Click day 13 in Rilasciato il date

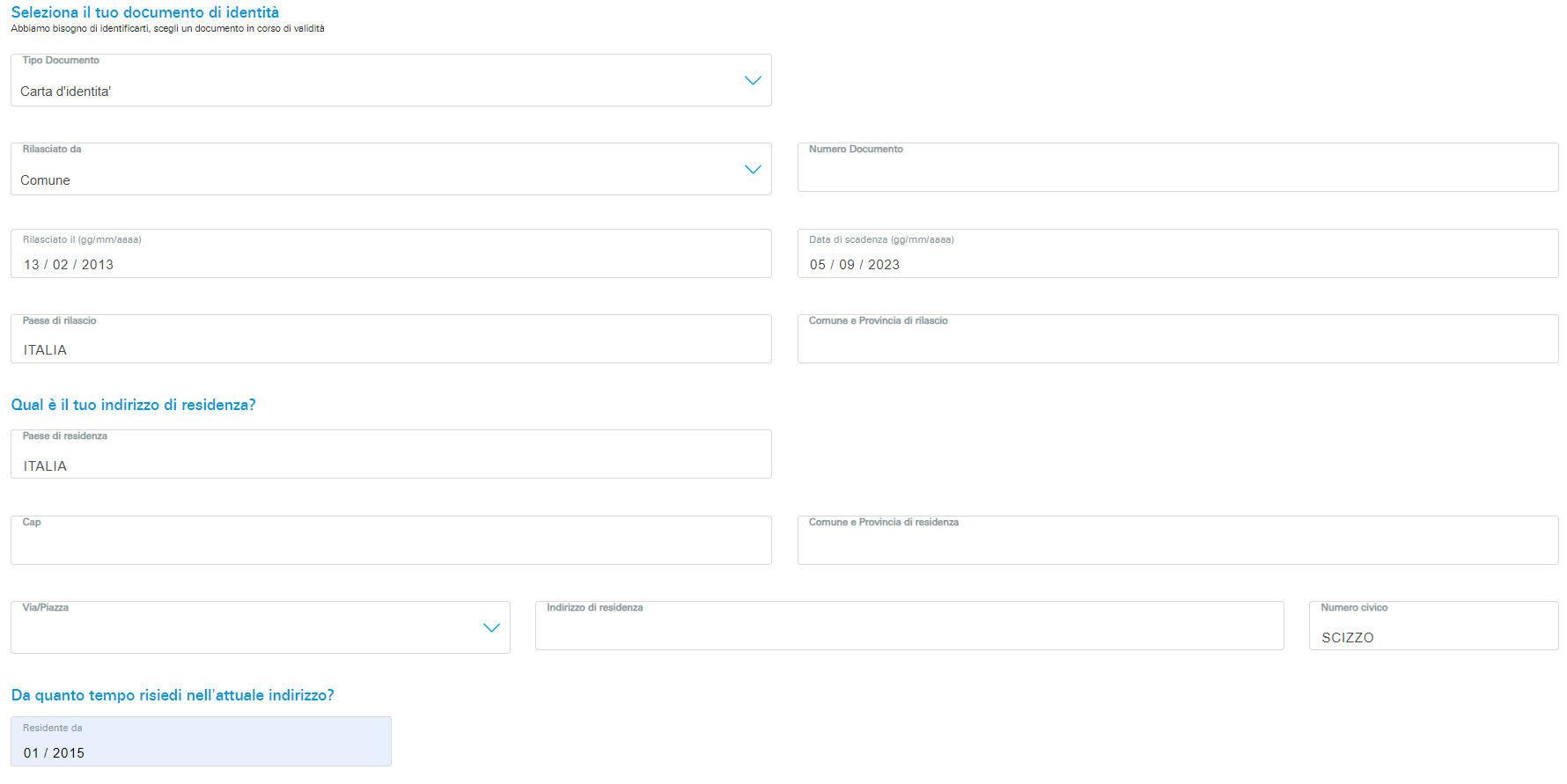pyautogui.click(x=32, y=265)
